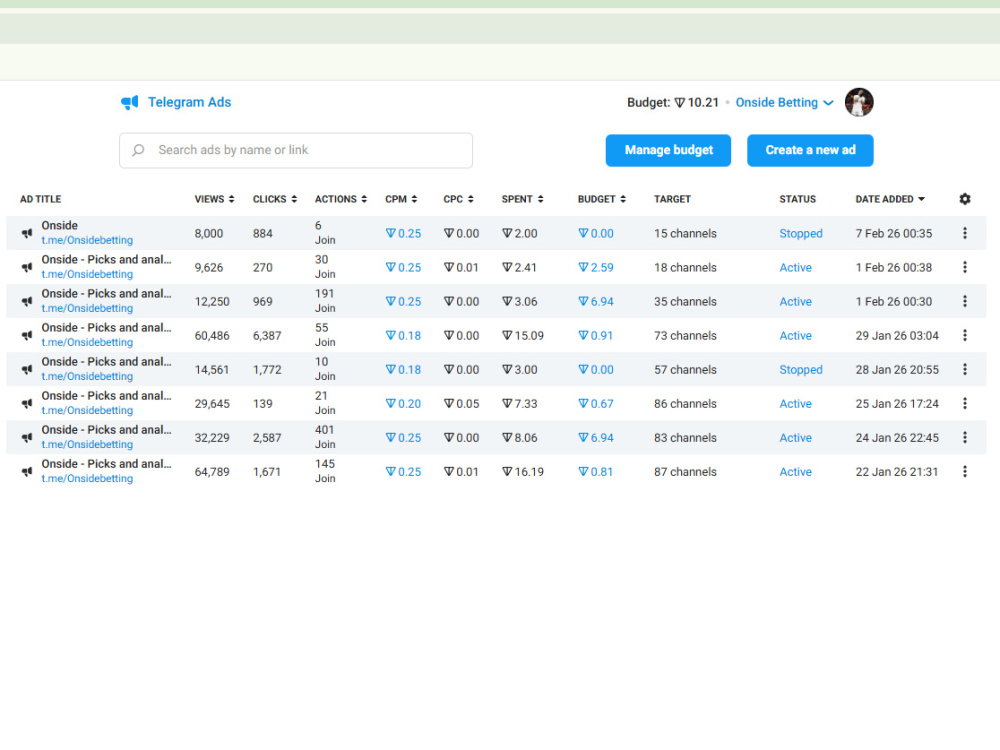1000x750 pixels.
Task: Open the options menu for the 1 Feb 26 00:30 ad
Action: (964, 301)
